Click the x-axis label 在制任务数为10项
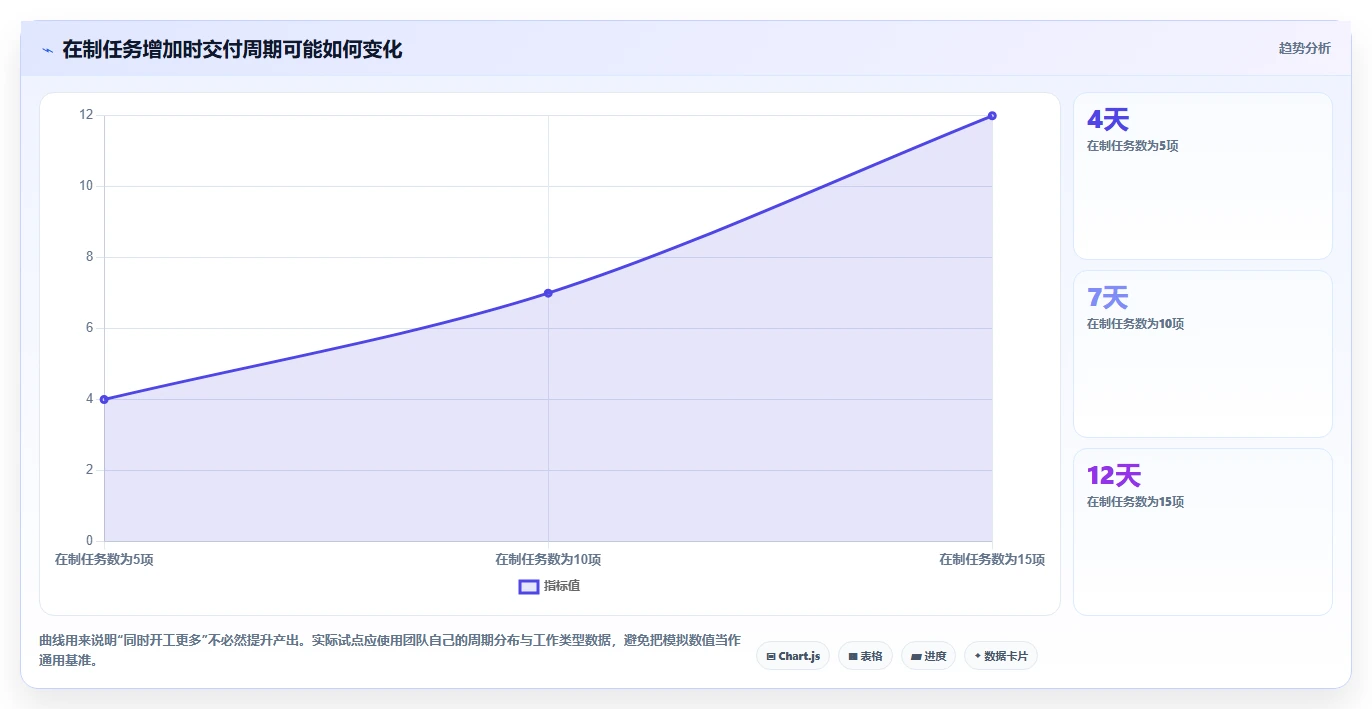This screenshot has height=709, width=1372. [548, 560]
